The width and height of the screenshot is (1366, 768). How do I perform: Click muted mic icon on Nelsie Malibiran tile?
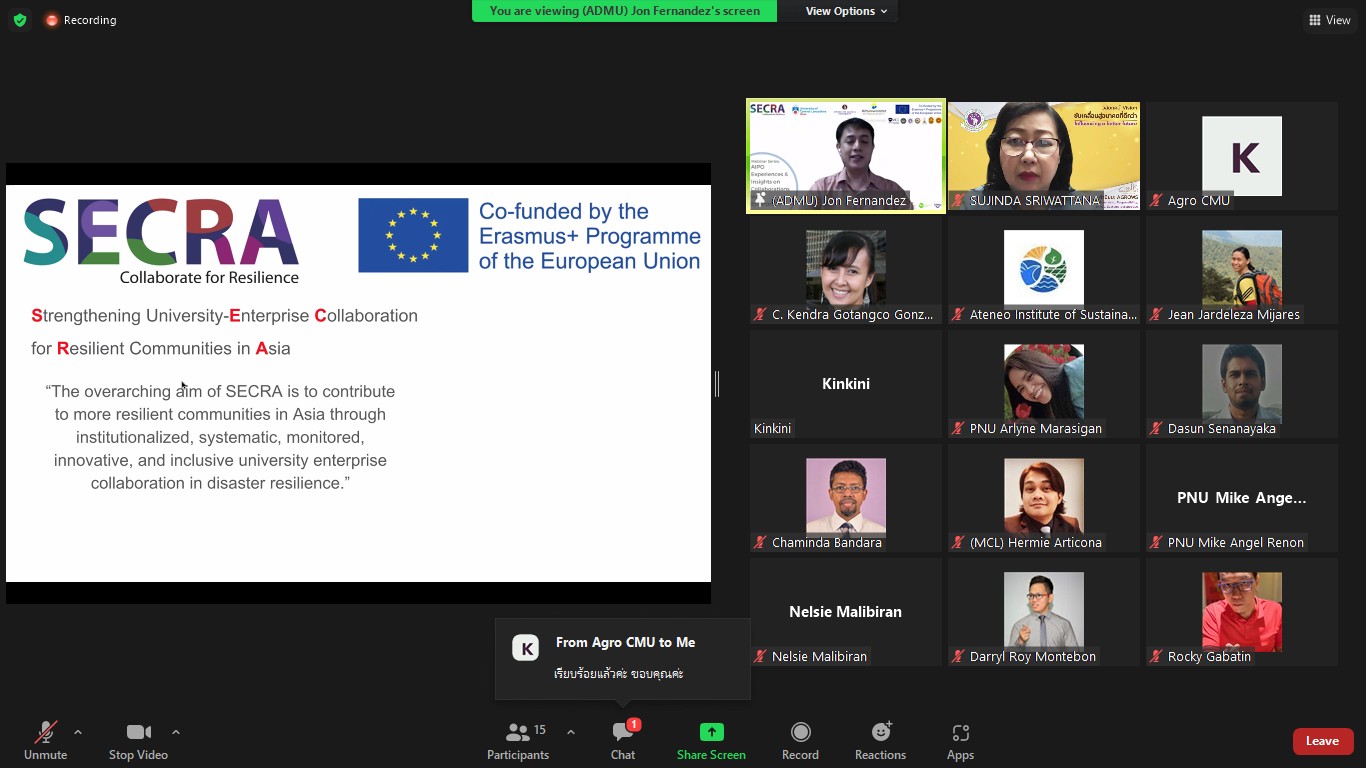761,657
